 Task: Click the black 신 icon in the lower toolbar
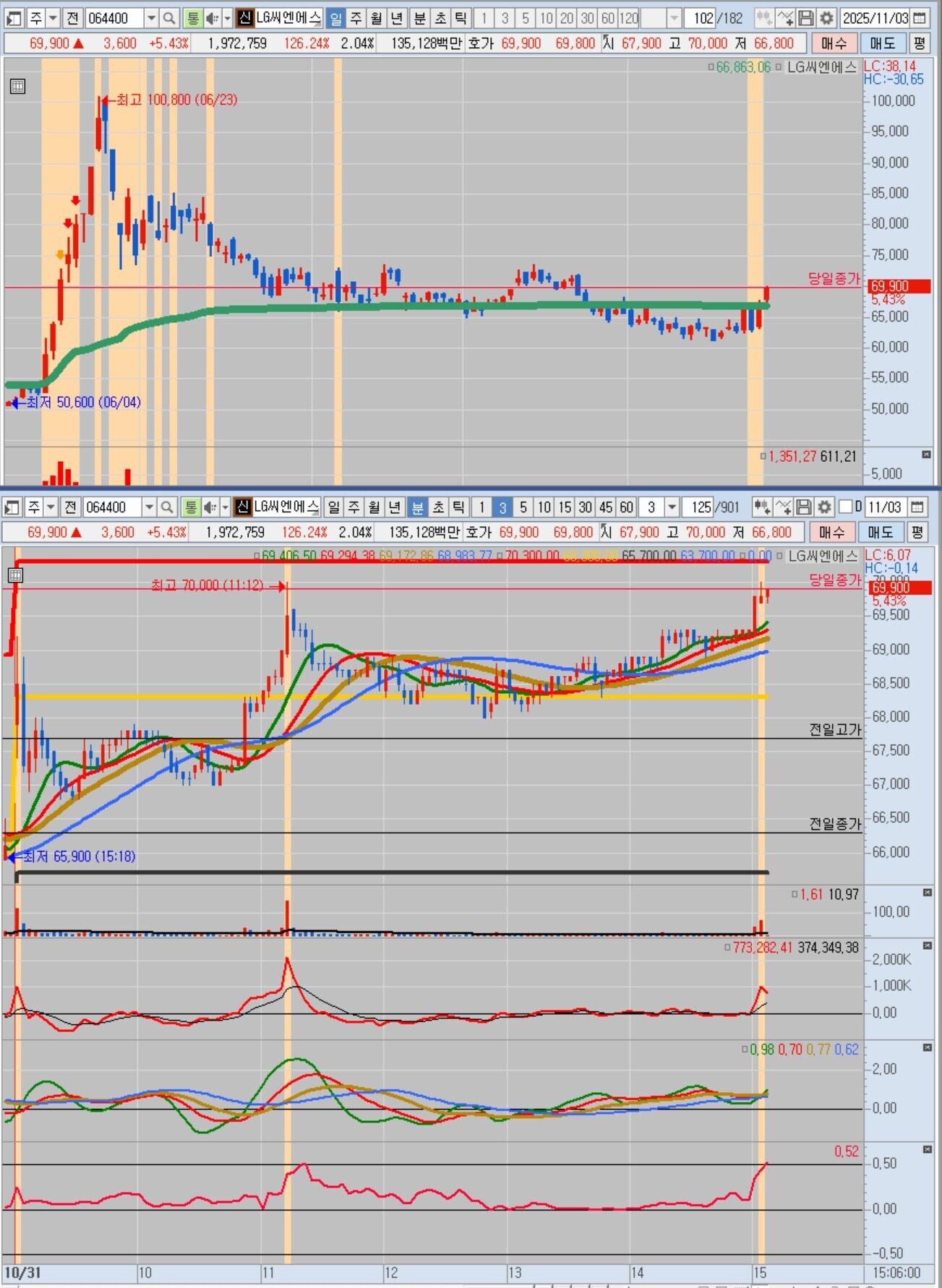coord(243,507)
